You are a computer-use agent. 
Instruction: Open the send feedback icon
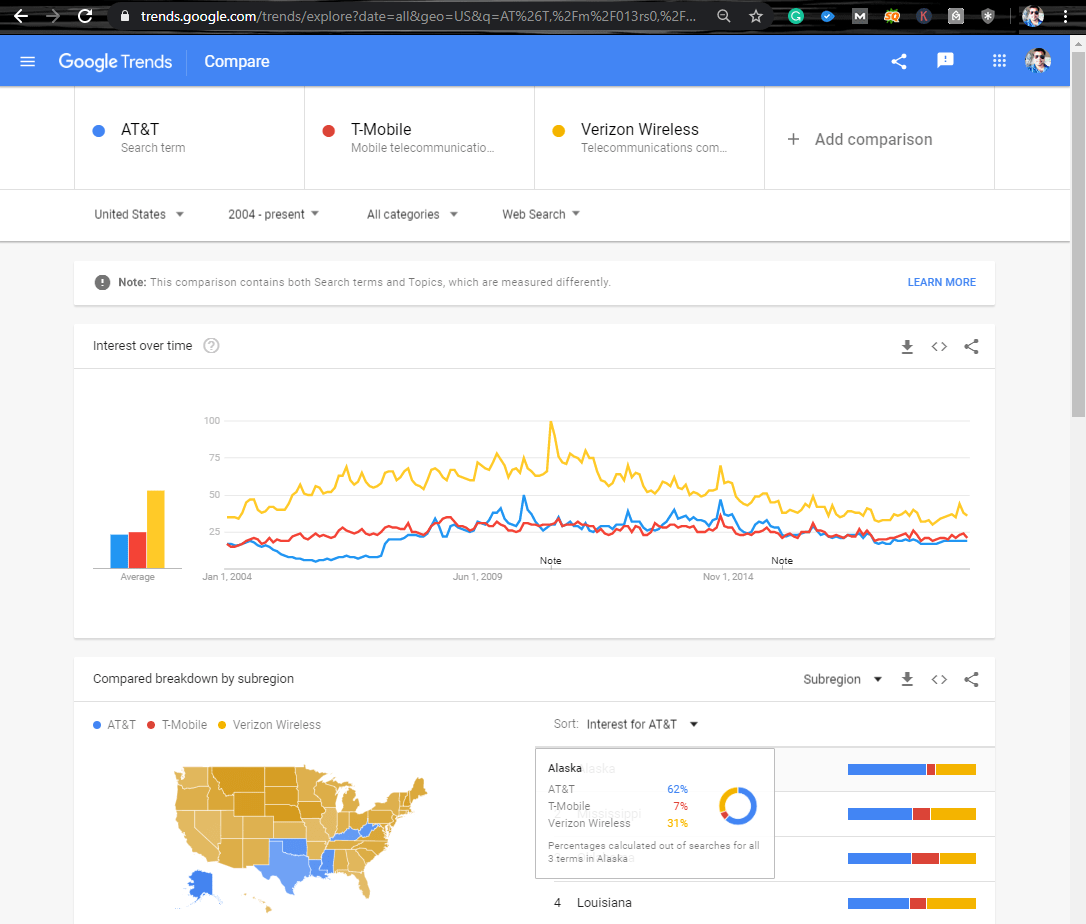[x=945, y=61]
